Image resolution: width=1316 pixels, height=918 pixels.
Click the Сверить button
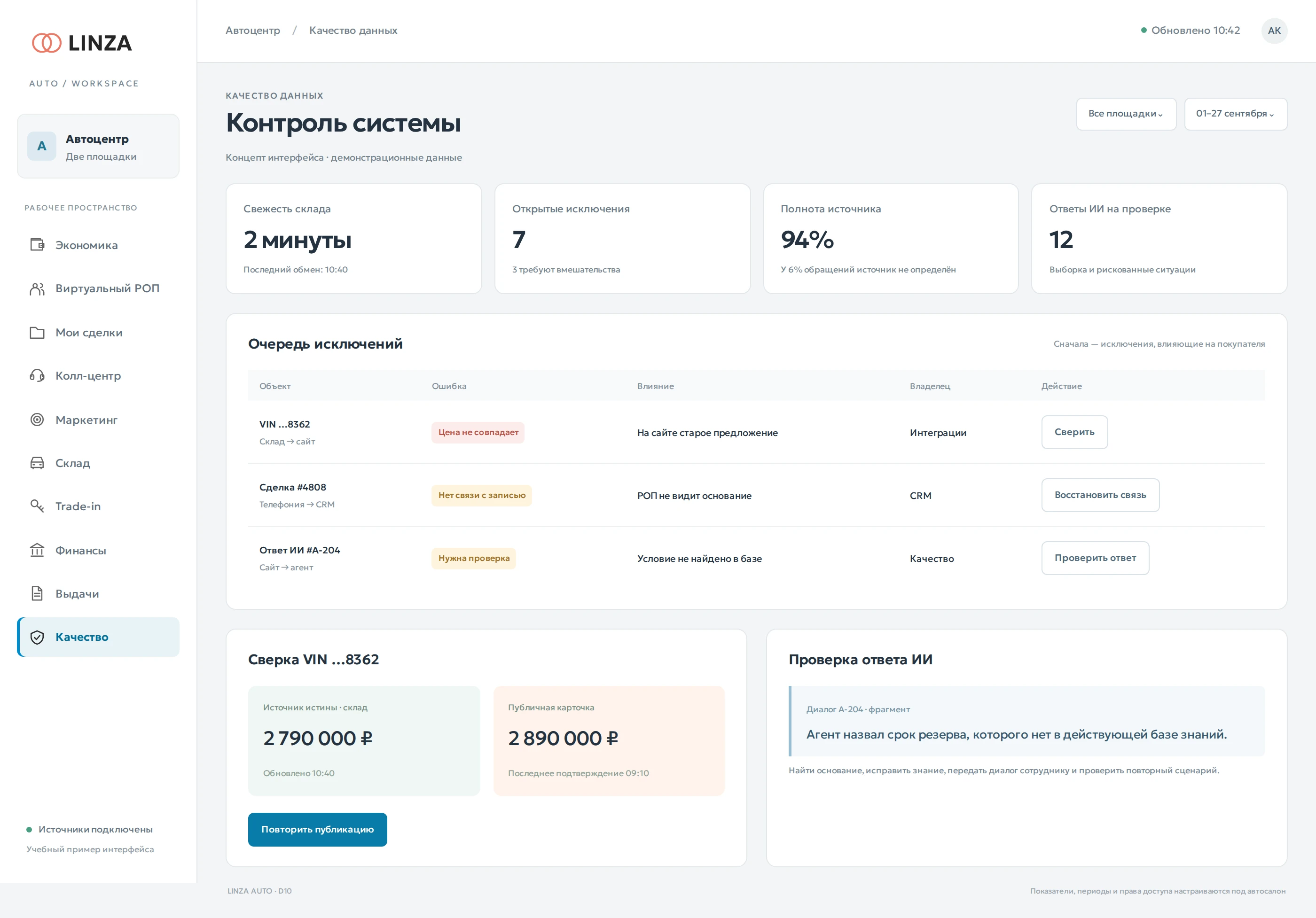click(x=1074, y=432)
